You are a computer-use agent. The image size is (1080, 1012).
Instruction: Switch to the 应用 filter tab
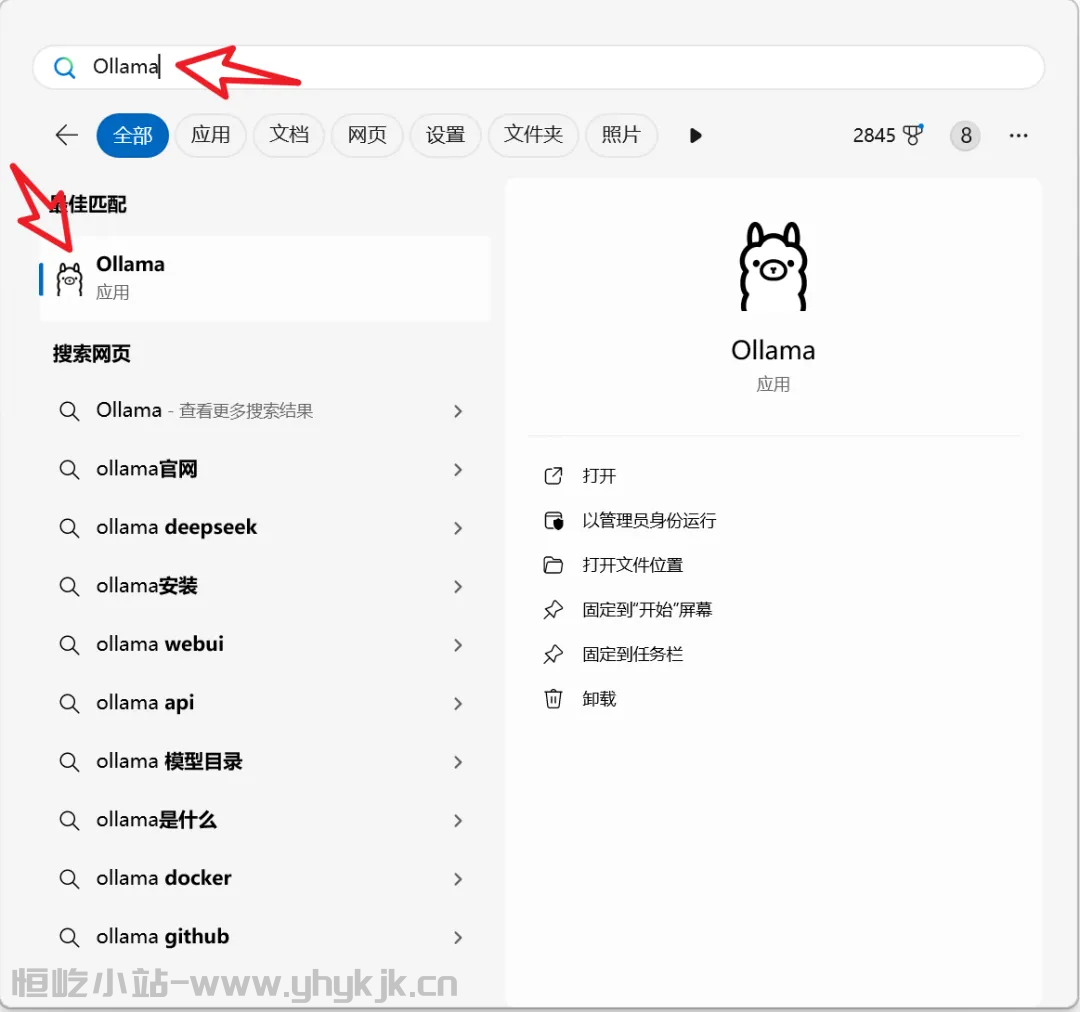tap(211, 135)
